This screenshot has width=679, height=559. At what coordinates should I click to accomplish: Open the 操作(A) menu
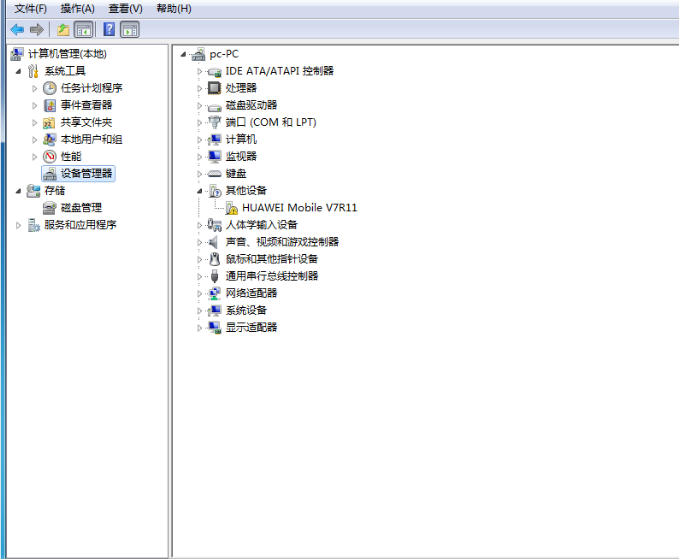pos(78,8)
